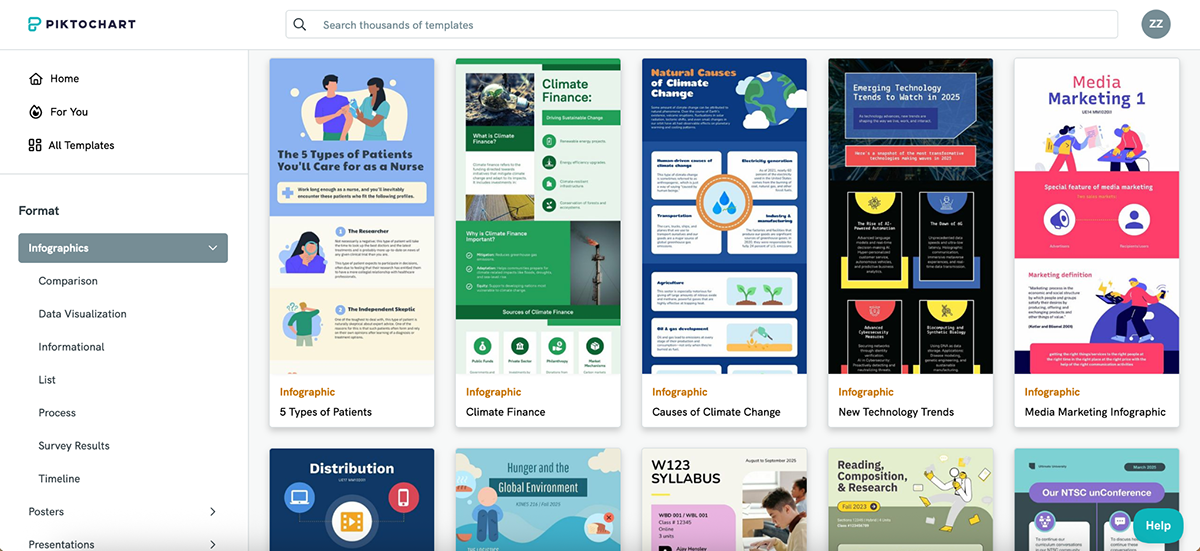The width and height of the screenshot is (1200, 551).
Task: Search thousands of templates field
Action: [702, 25]
